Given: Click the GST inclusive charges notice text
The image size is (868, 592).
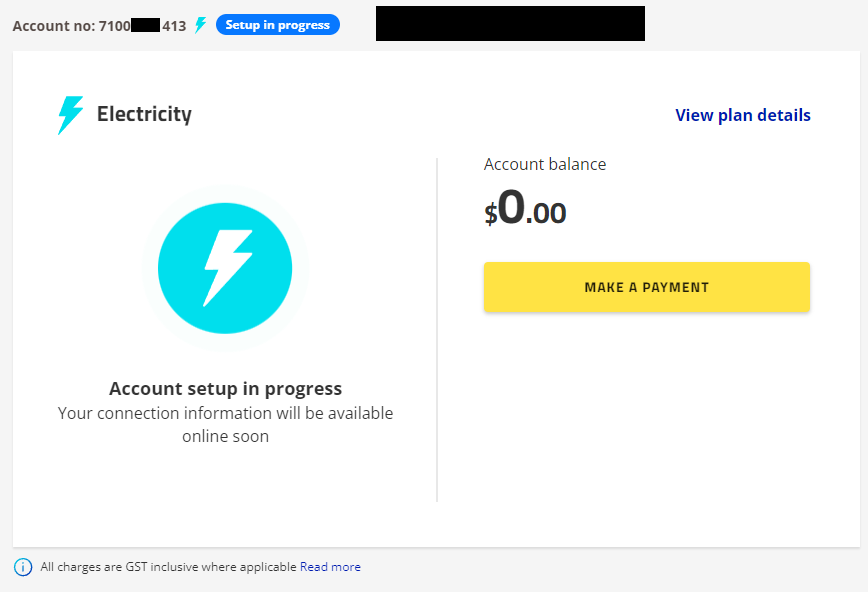Looking at the screenshot, I should point(169,567).
